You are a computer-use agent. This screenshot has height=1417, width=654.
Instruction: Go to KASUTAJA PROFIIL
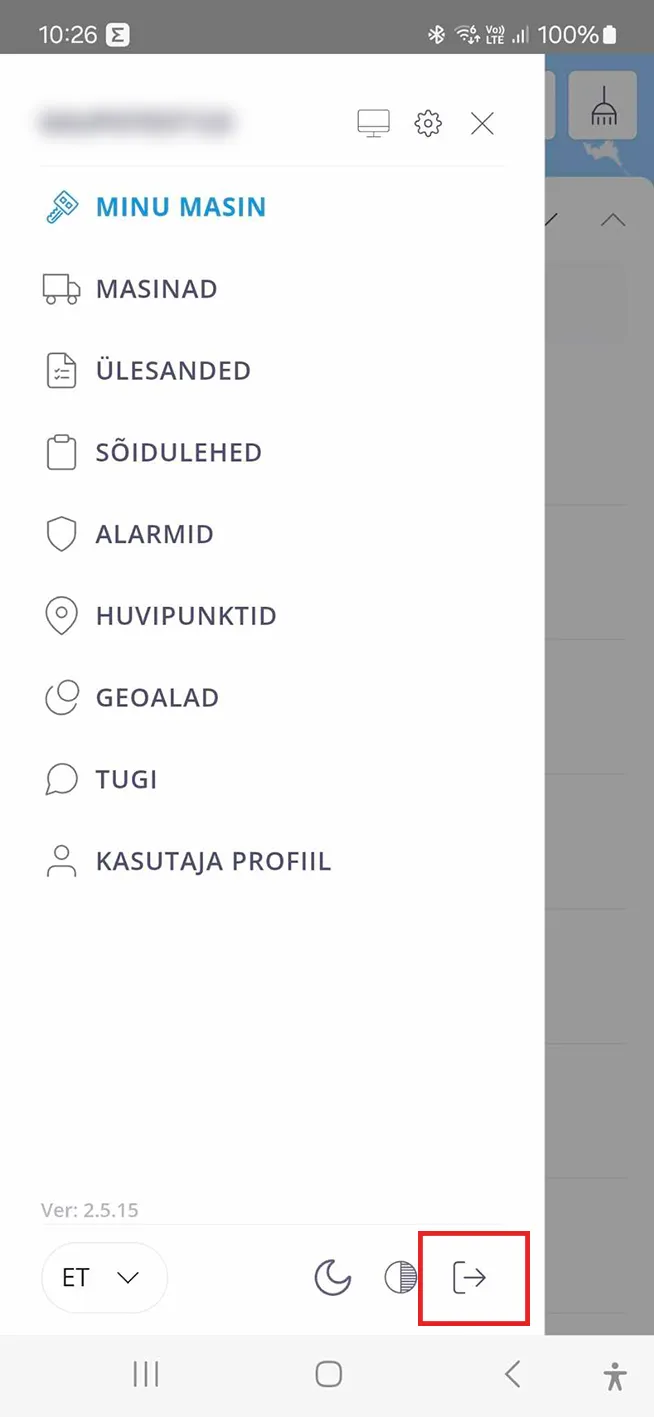click(212, 861)
